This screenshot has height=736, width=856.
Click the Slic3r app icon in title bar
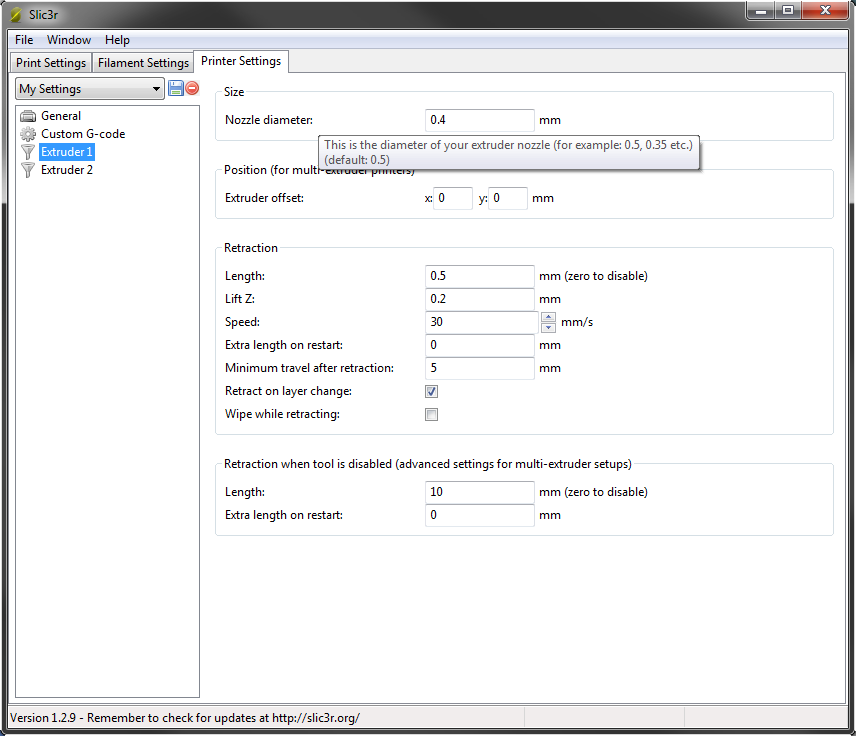[15, 14]
